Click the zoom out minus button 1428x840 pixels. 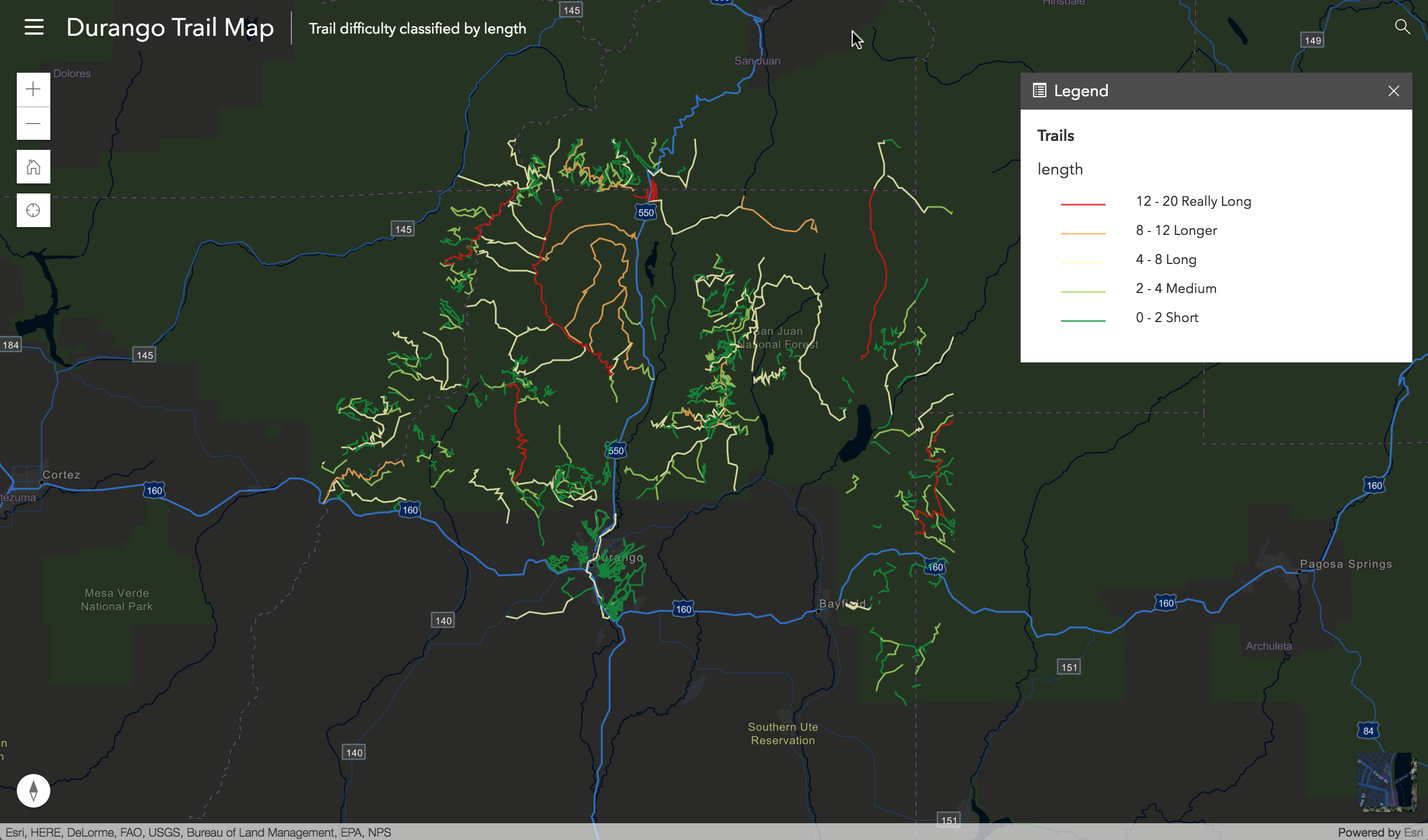[x=34, y=124]
